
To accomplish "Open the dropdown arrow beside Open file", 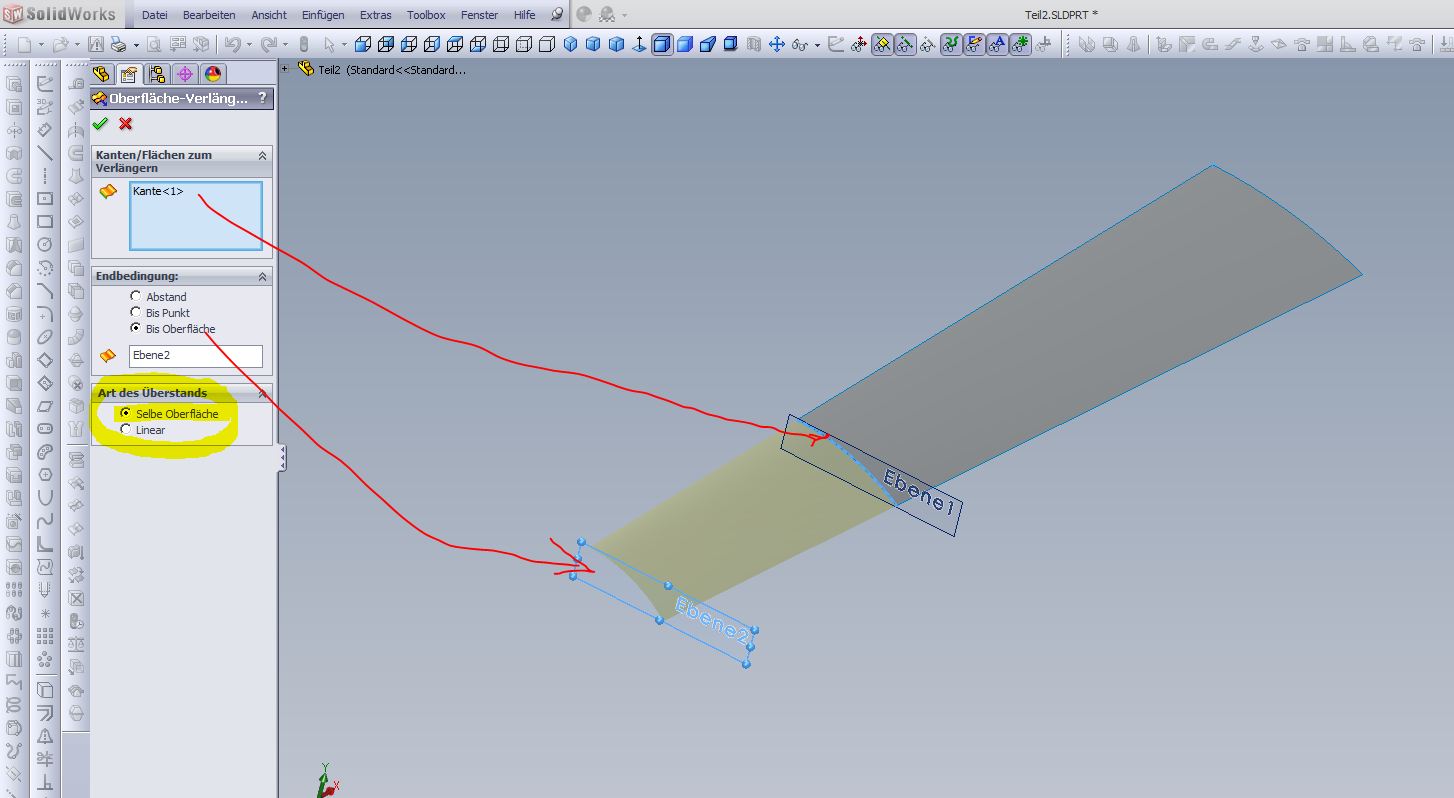I will pos(76,45).
